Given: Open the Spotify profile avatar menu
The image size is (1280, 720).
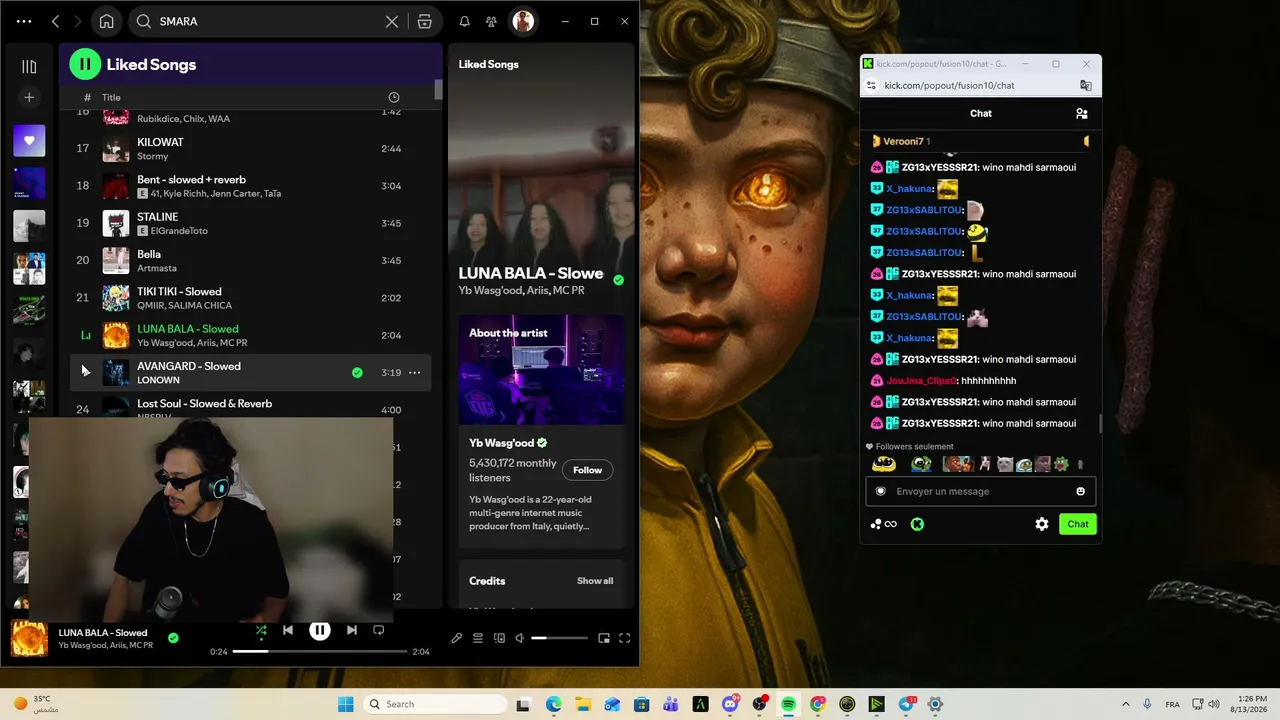Looking at the screenshot, I should click(523, 21).
